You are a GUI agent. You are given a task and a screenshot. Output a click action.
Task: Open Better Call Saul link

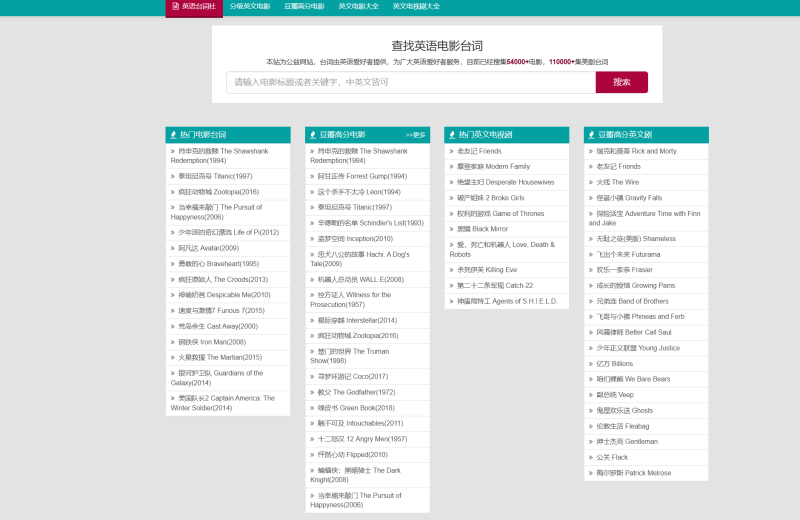tap(634, 333)
